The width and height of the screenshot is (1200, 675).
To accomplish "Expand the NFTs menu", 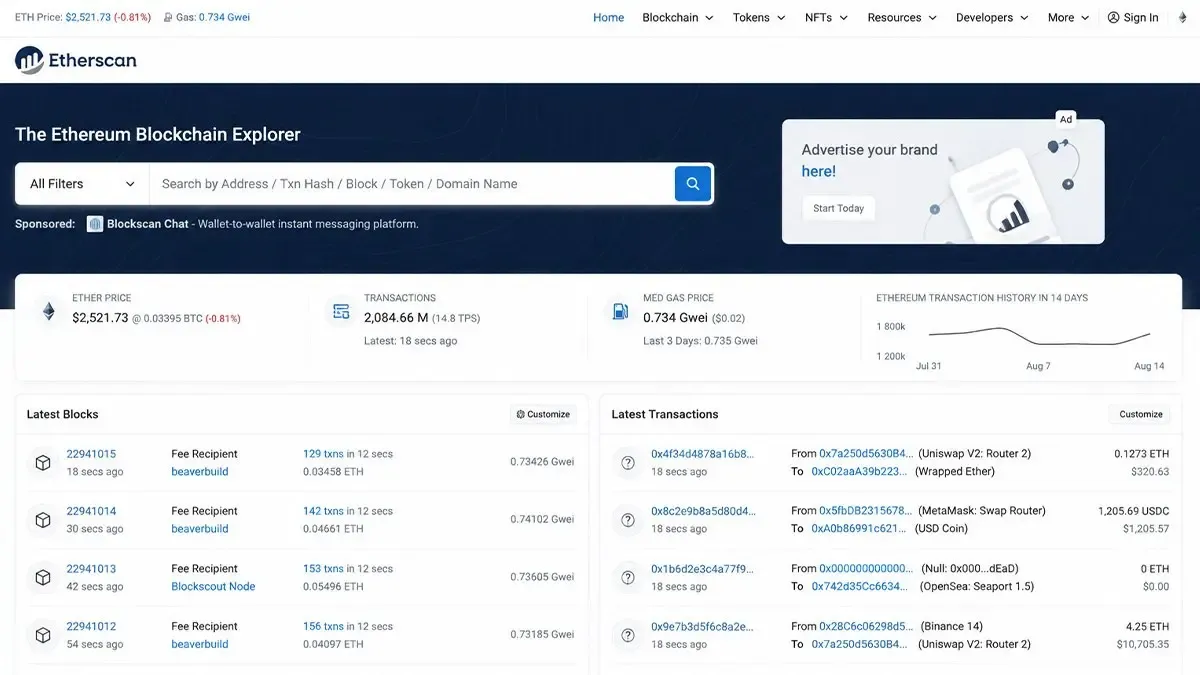I will pyautogui.click(x=826, y=18).
